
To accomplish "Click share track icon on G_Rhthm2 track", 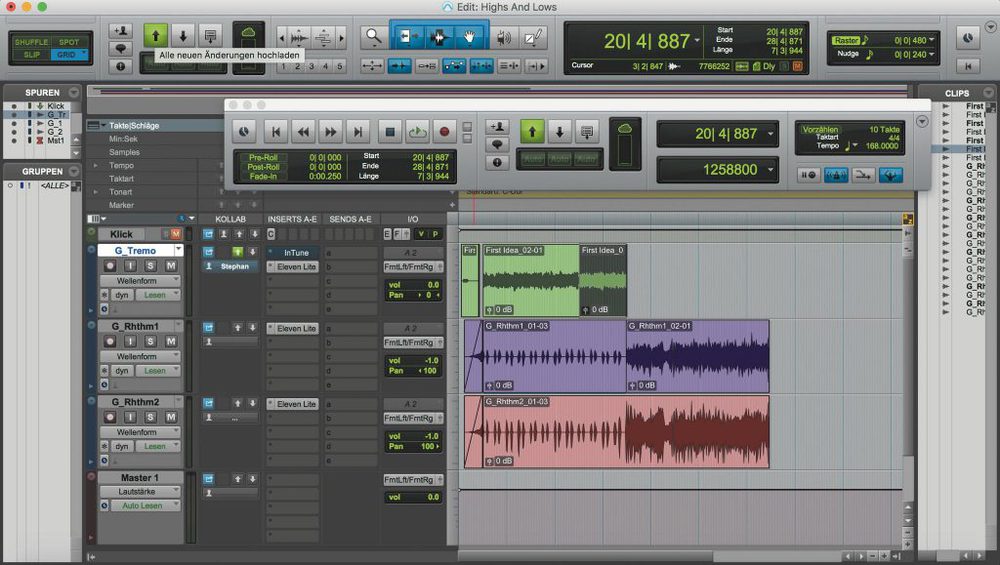I will (209, 403).
